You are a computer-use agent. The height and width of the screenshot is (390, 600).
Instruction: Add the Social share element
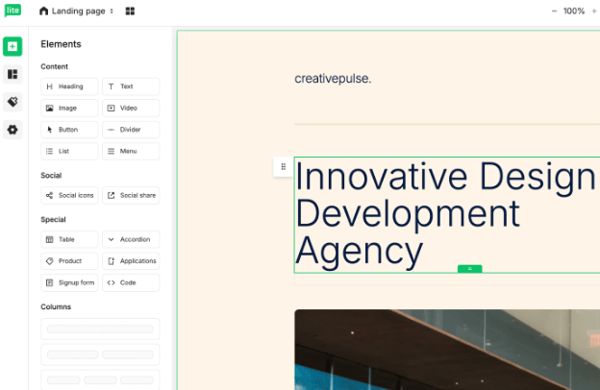[x=131, y=196]
